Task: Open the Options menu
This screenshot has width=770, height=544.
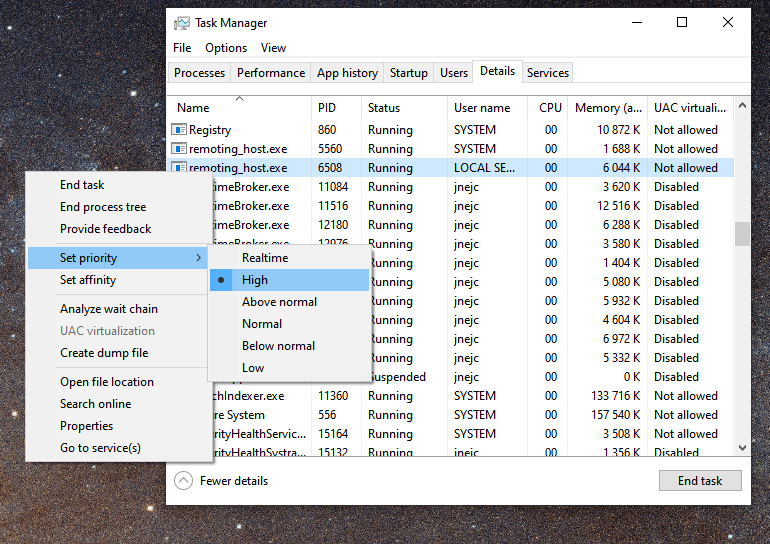Action: (x=226, y=48)
